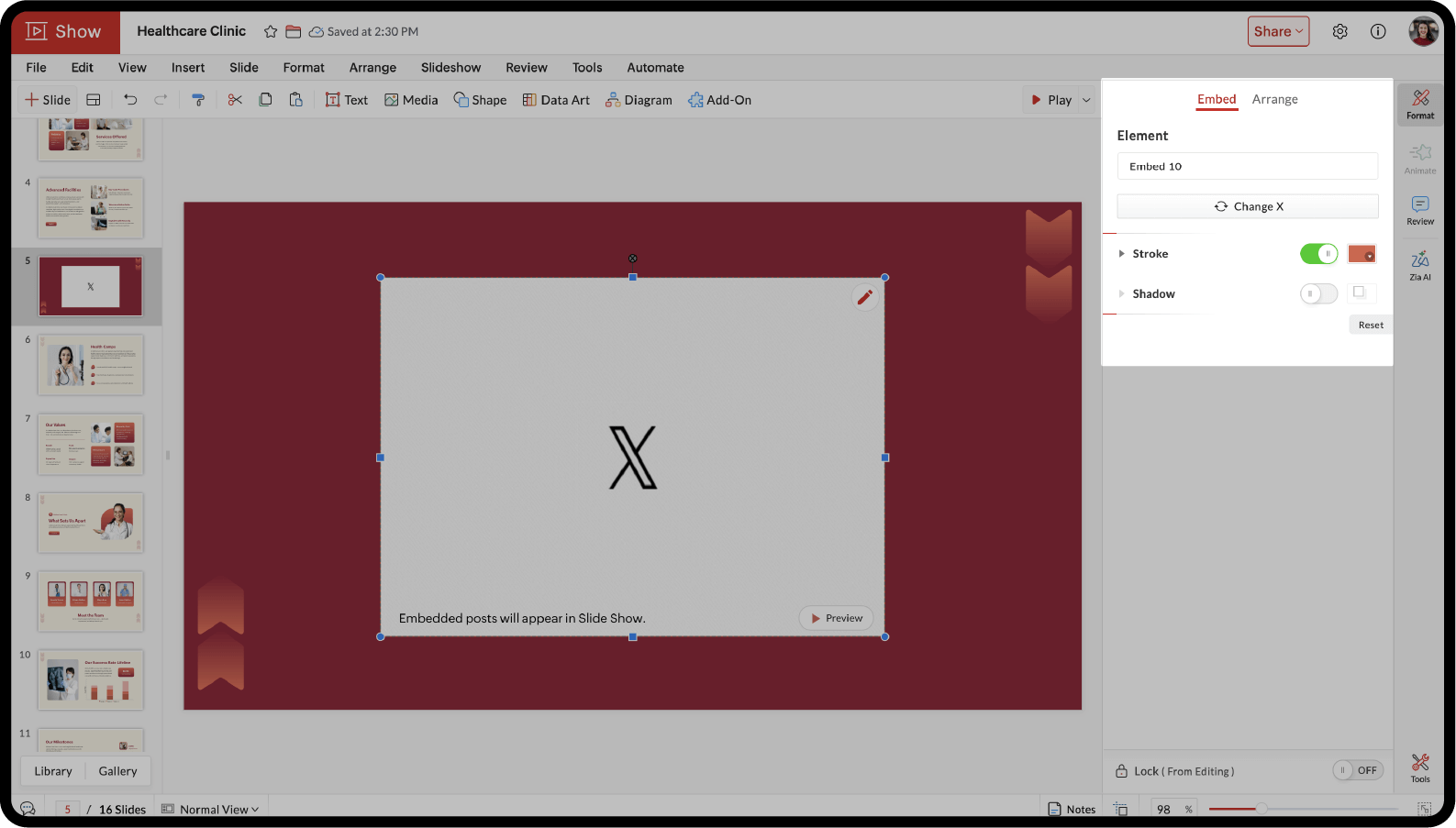The image size is (1456, 828).
Task: Star the Healthcare Clinic presentation
Action: [x=271, y=32]
